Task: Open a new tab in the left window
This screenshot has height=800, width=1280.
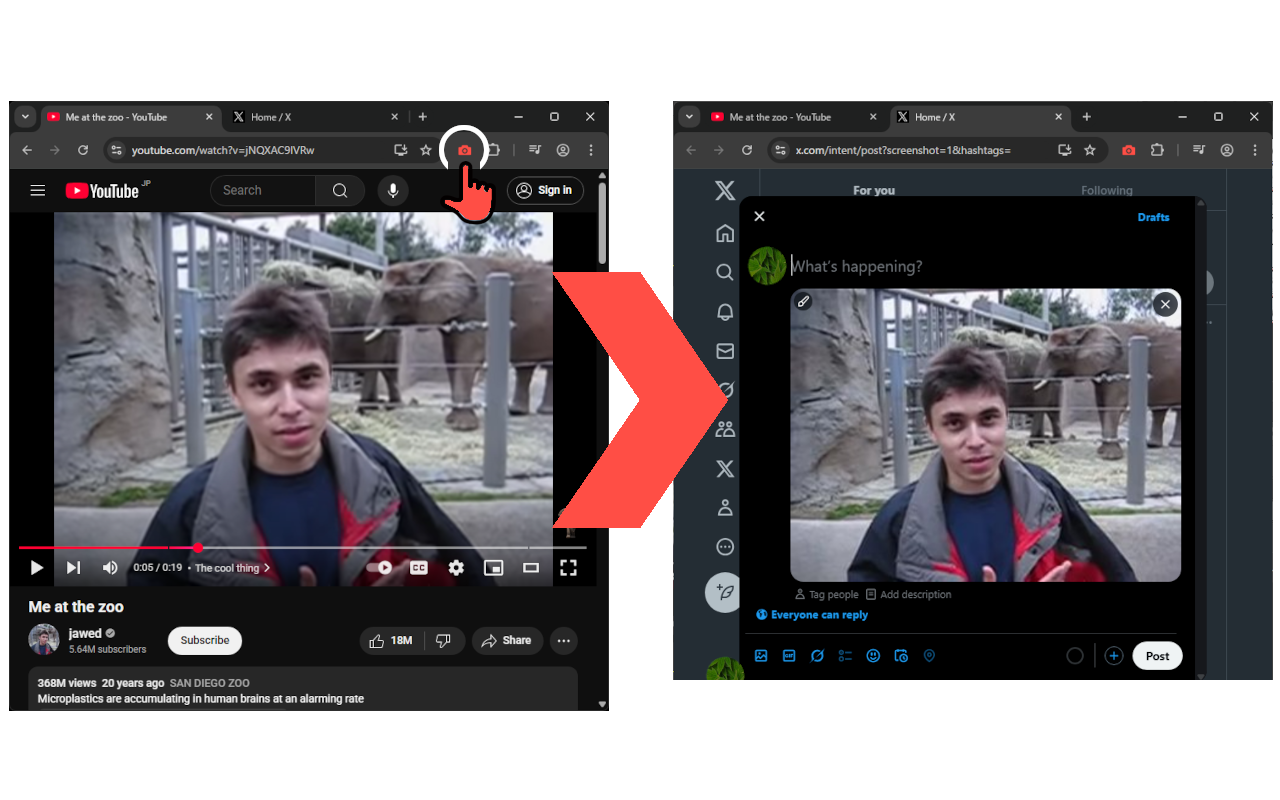Action: (422, 117)
